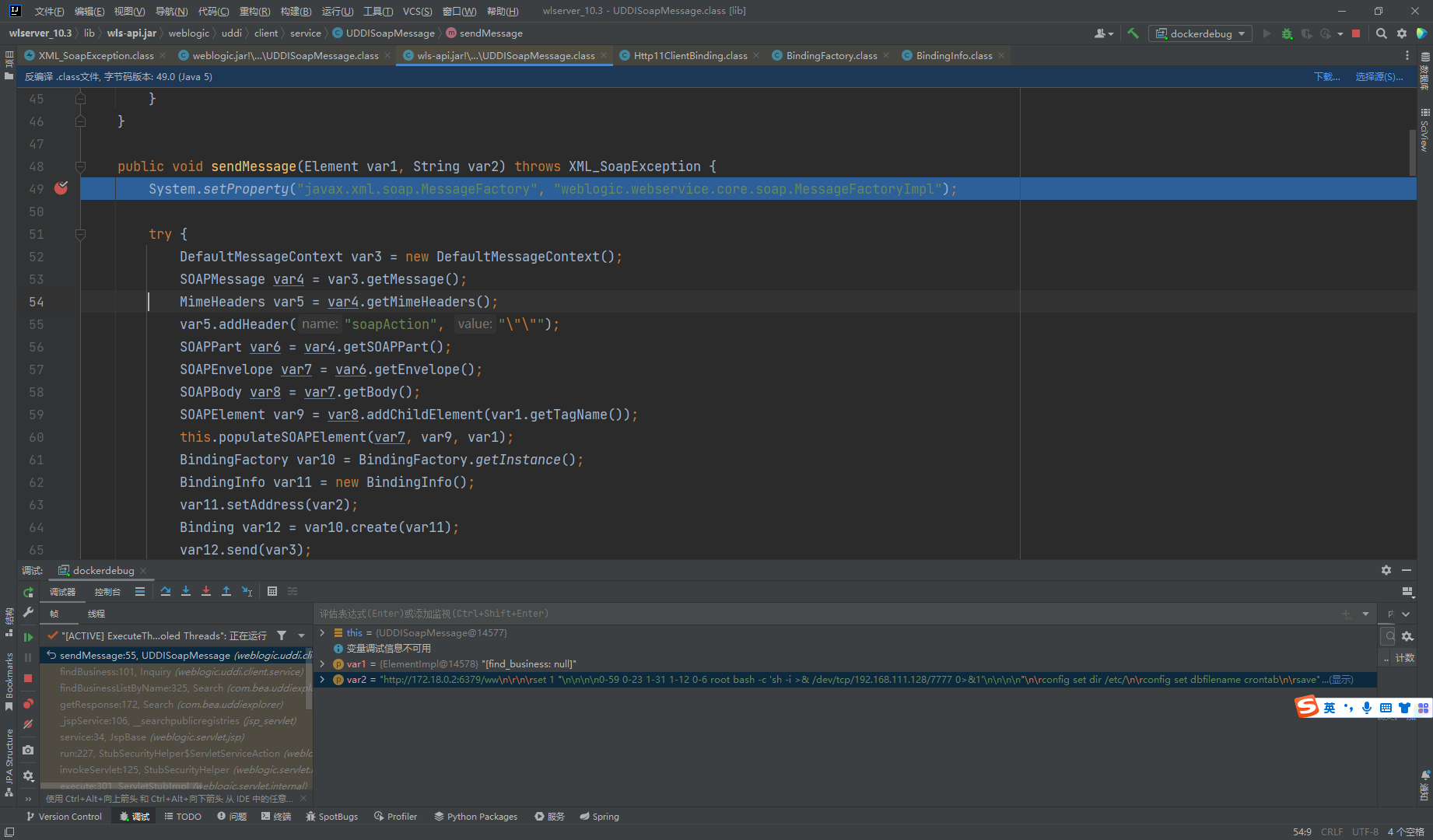Open expression history dropdown in evaluate field
The width and height of the screenshot is (1433, 840).
coord(1365,614)
